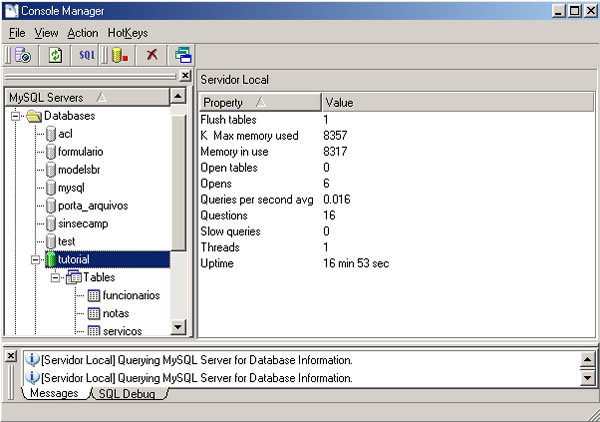Close the messages panel
Screen dimensions: 600x422
[11, 356]
